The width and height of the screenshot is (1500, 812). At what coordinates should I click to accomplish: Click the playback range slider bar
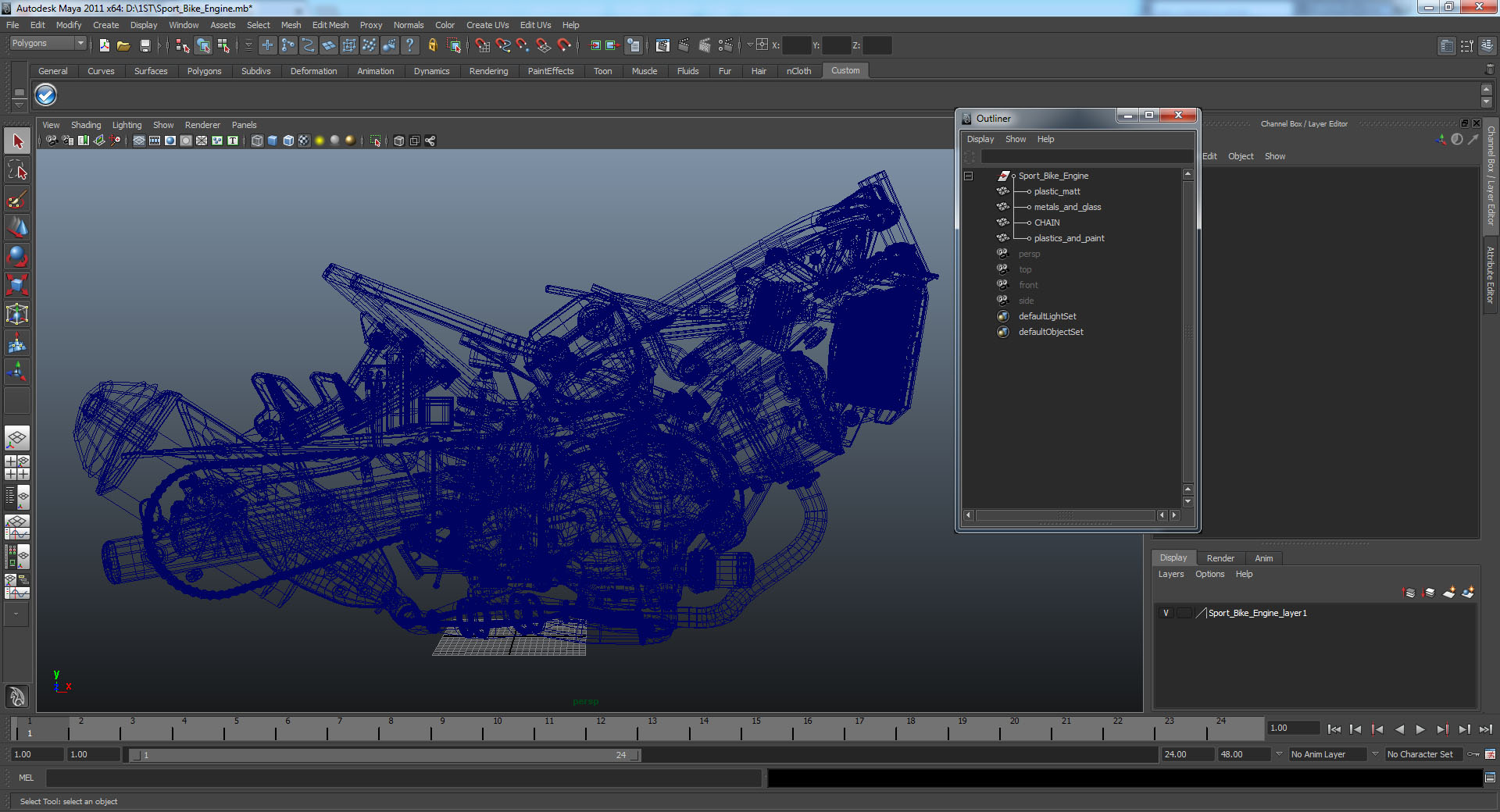click(385, 755)
